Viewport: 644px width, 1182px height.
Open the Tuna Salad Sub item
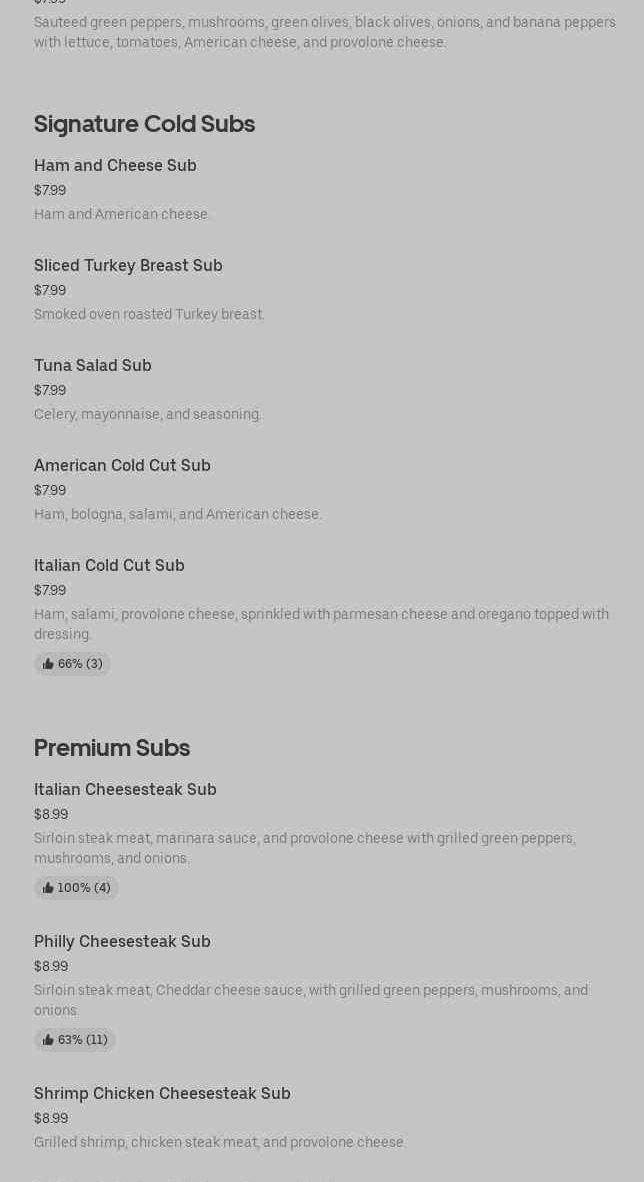pos(93,365)
